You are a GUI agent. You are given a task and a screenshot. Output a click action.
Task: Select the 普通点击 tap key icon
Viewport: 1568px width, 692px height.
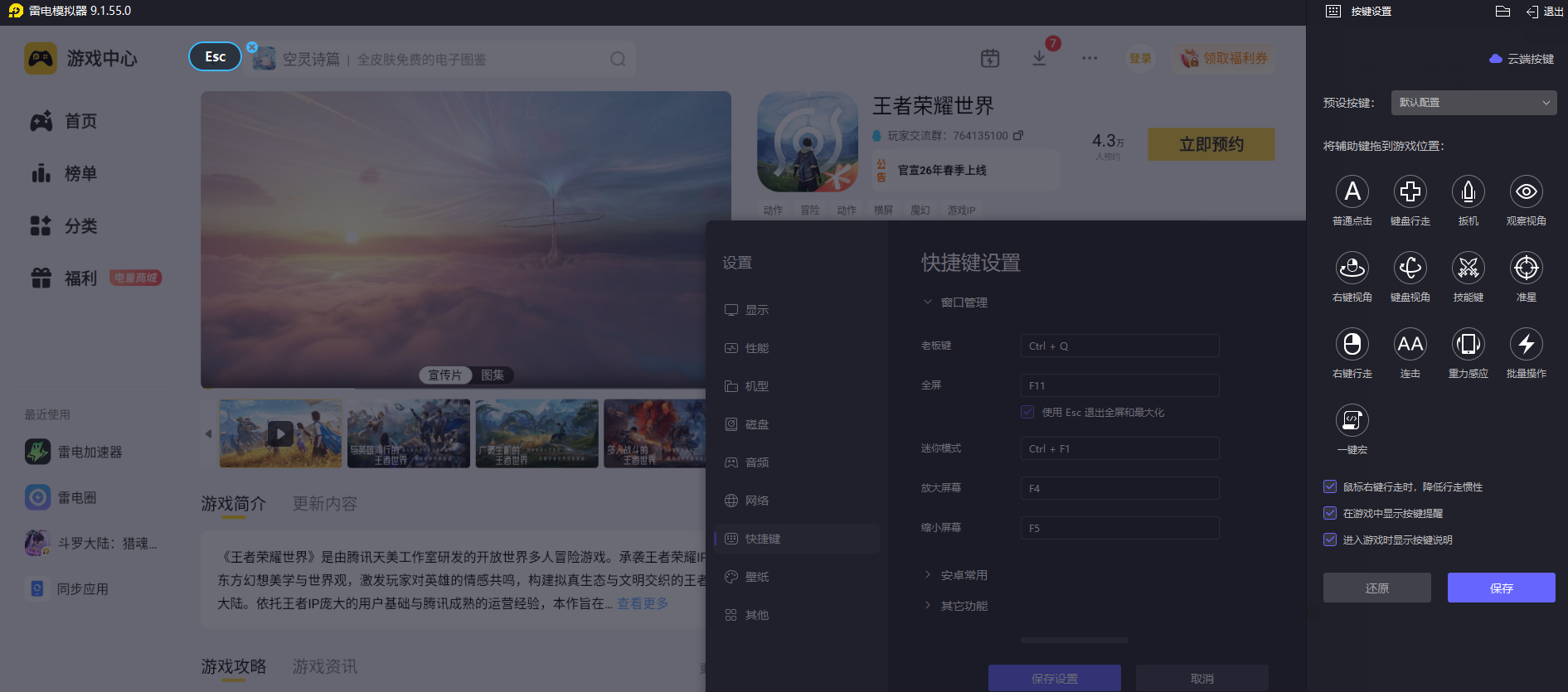[1352, 192]
